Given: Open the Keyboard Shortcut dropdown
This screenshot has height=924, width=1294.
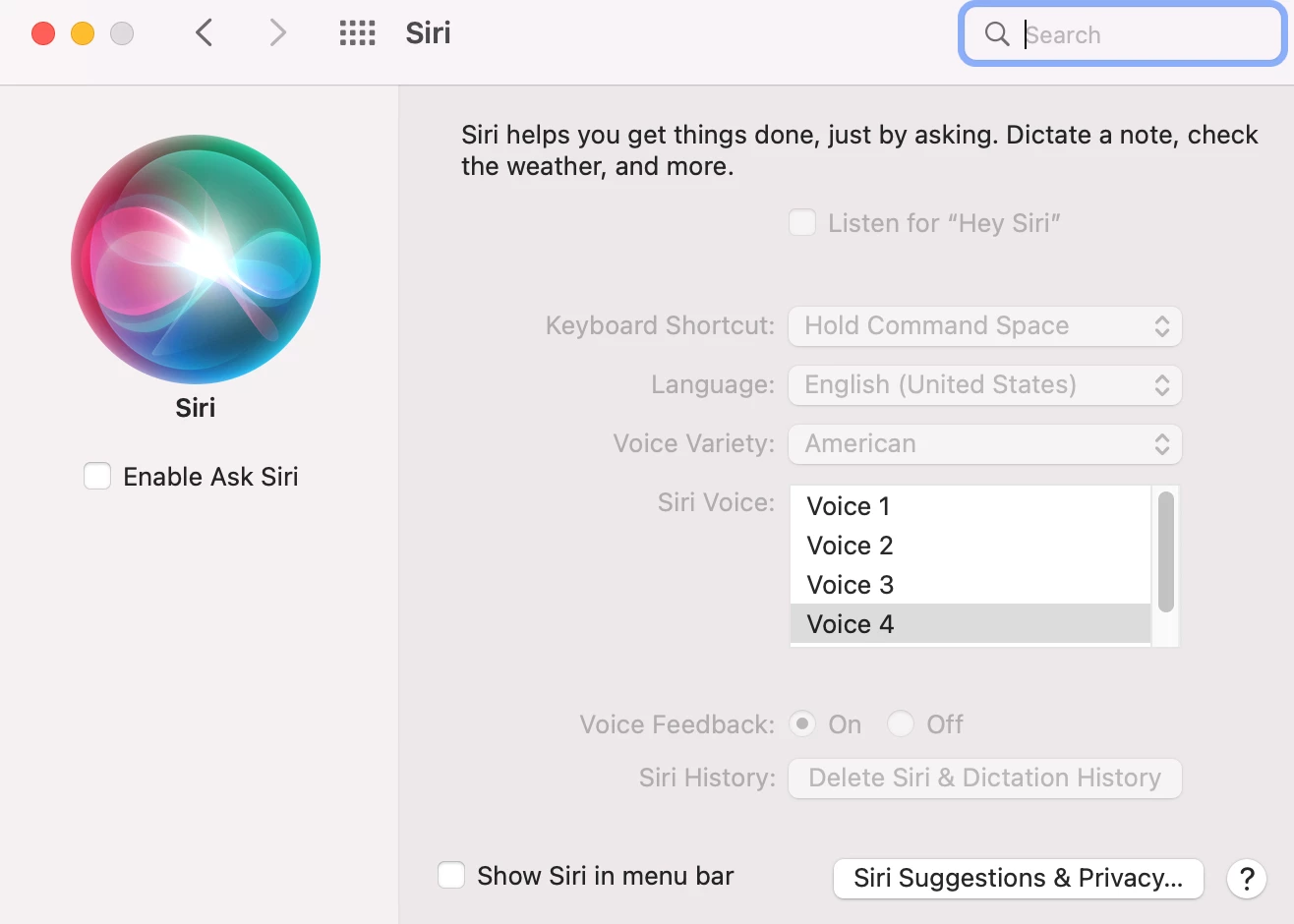Looking at the screenshot, I should pos(985,326).
